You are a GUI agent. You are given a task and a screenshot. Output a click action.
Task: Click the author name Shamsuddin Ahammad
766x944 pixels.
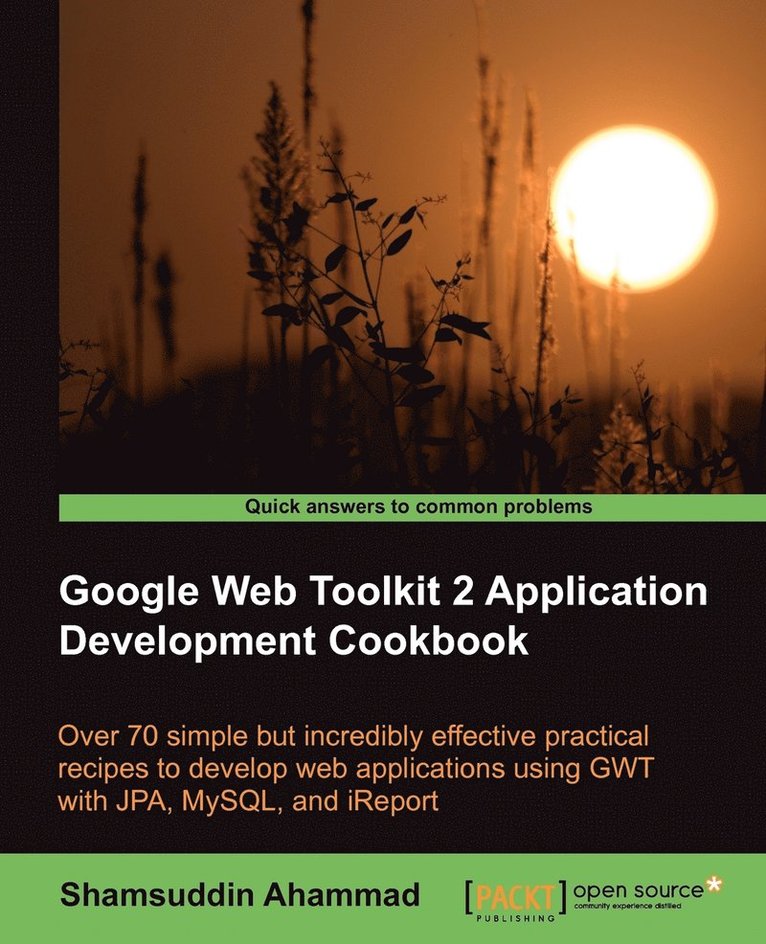click(x=239, y=896)
